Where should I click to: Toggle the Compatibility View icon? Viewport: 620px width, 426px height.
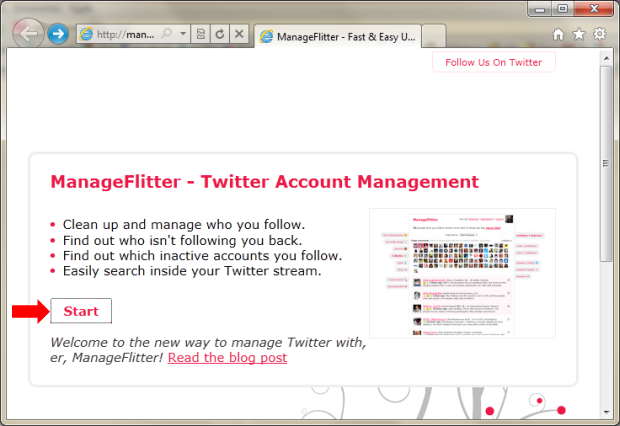tap(201, 34)
